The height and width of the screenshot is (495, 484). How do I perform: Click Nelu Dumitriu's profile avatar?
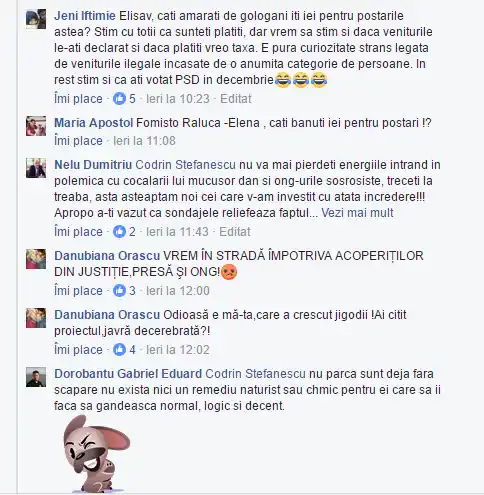pos(36,168)
